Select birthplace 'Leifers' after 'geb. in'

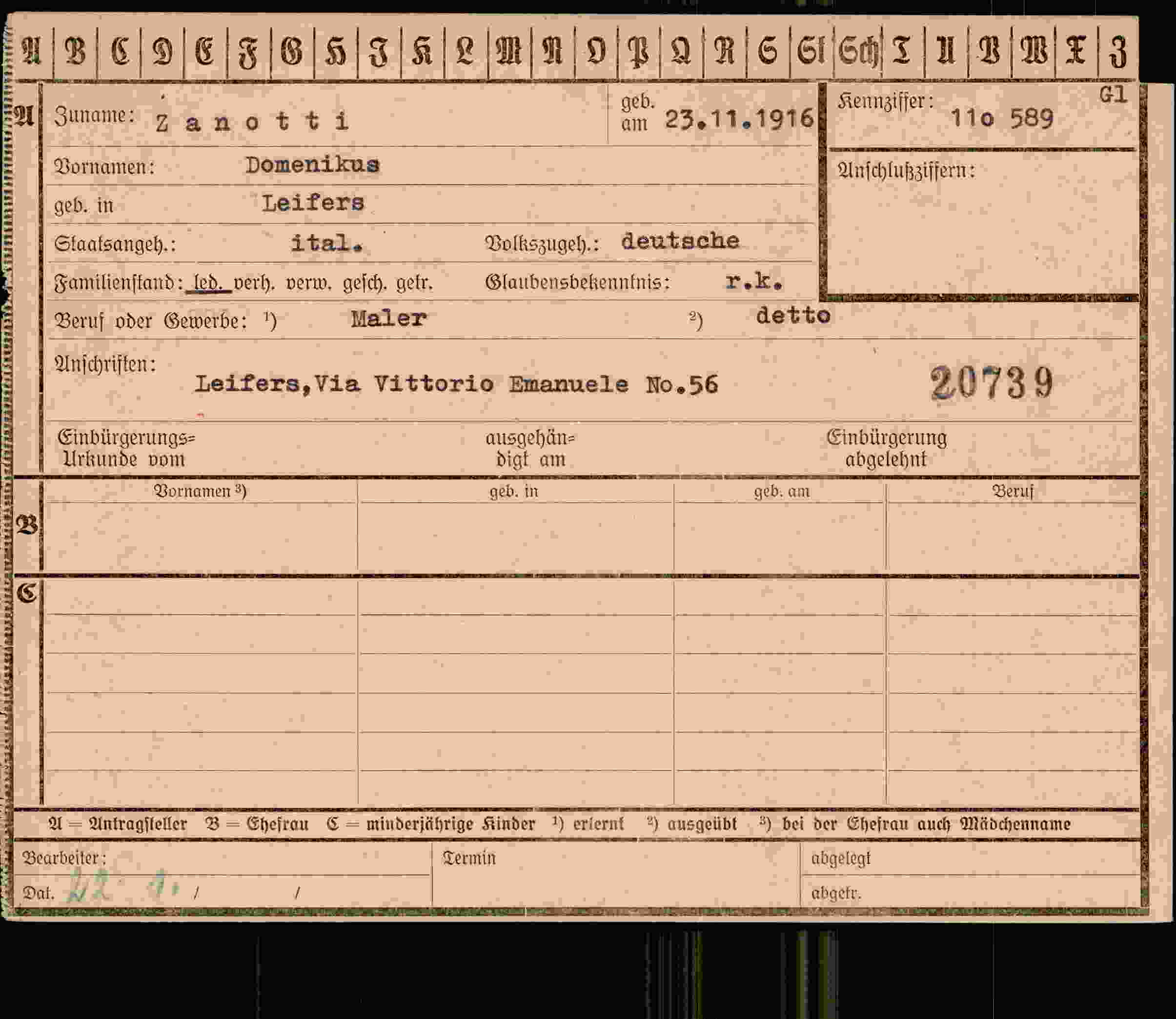313,203
